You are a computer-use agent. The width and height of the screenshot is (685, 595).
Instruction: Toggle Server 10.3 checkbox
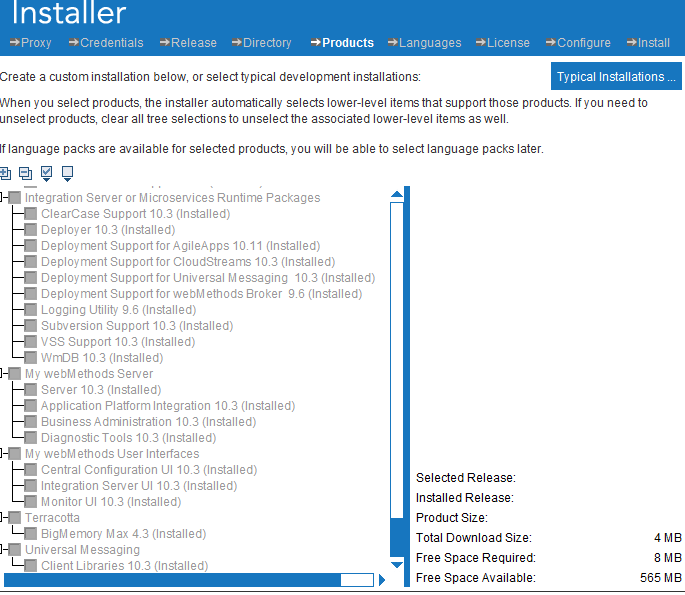tap(31, 390)
